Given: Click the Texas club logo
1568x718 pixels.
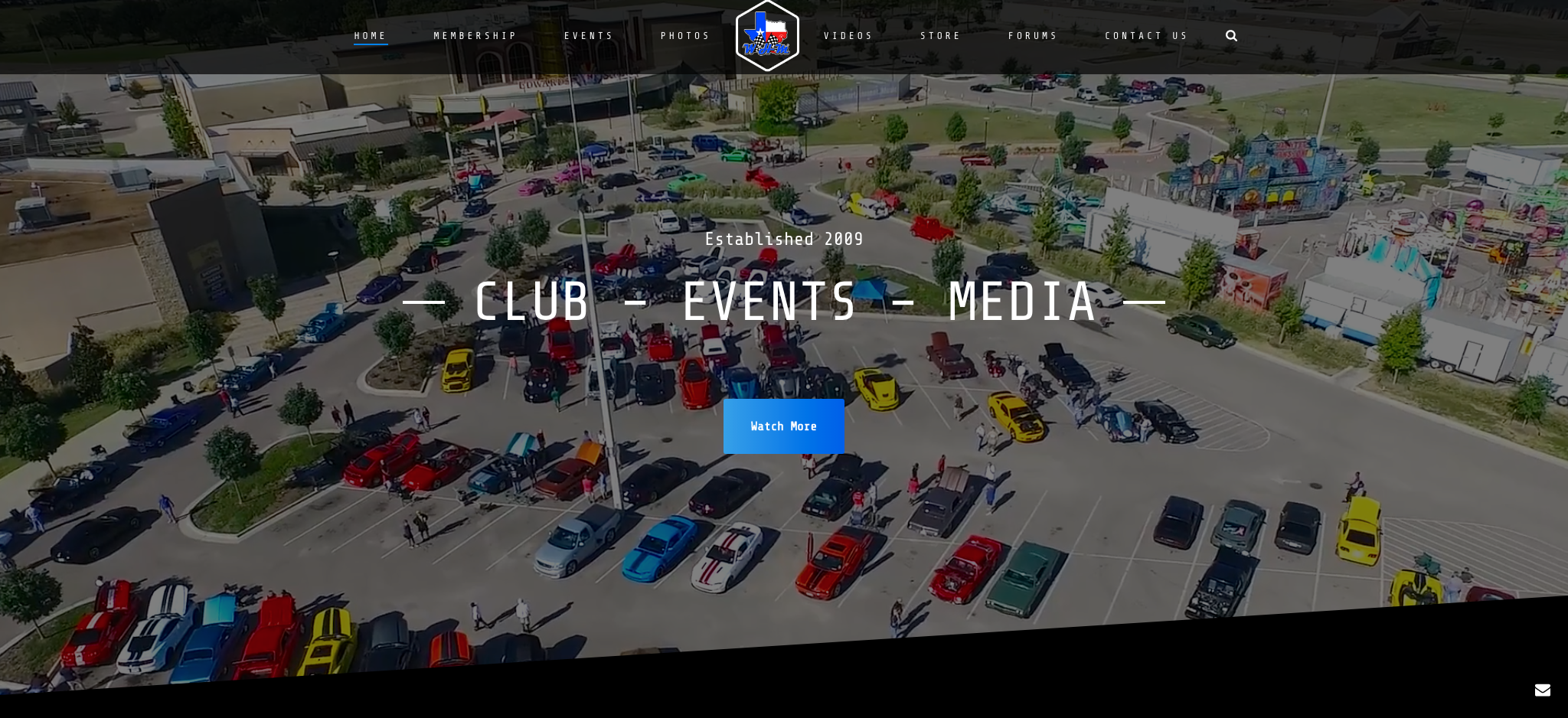Looking at the screenshot, I should [x=767, y=36].
